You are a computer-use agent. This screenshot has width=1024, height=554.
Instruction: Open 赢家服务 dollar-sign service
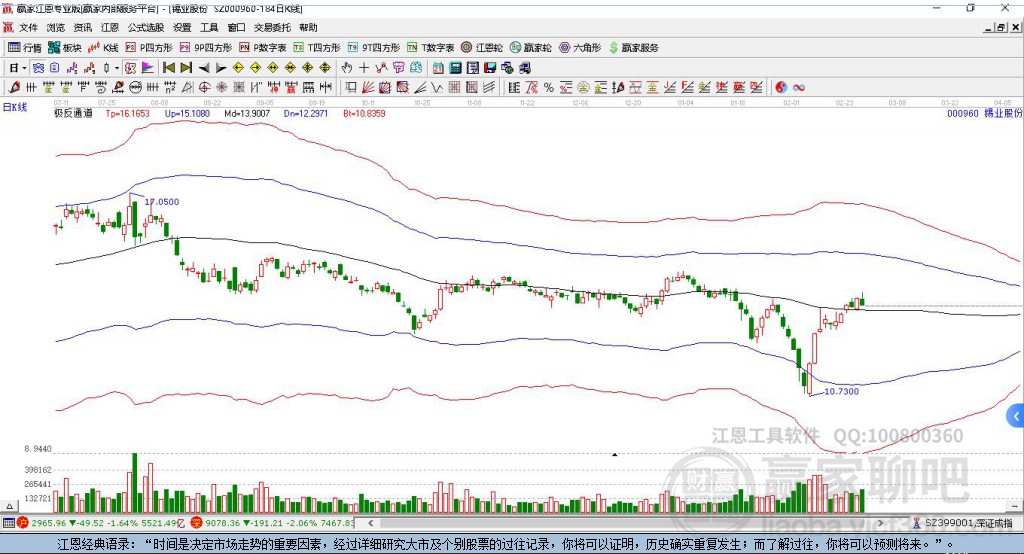[633, 48]
